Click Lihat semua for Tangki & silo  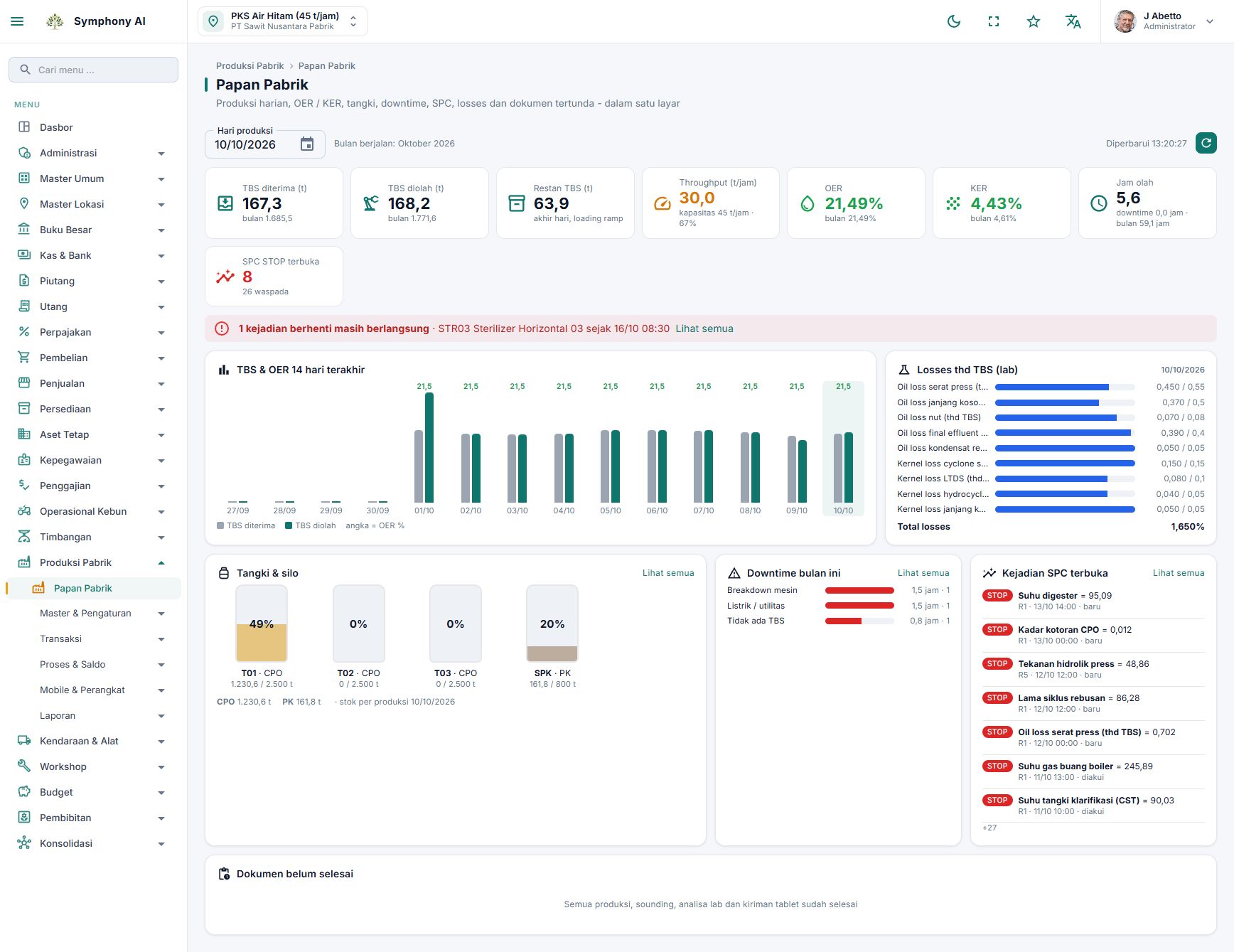(668, 573)
